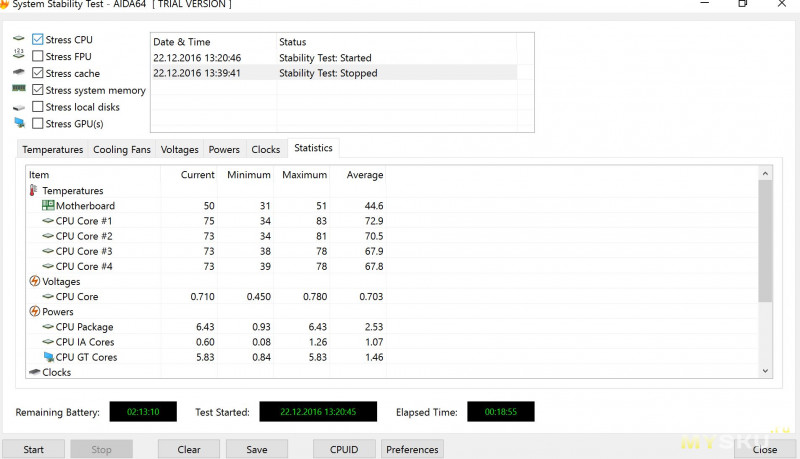Click the Stress cache chip icon
The height and width of the screenshot is (459, 800).
click(x=19, y=72)
